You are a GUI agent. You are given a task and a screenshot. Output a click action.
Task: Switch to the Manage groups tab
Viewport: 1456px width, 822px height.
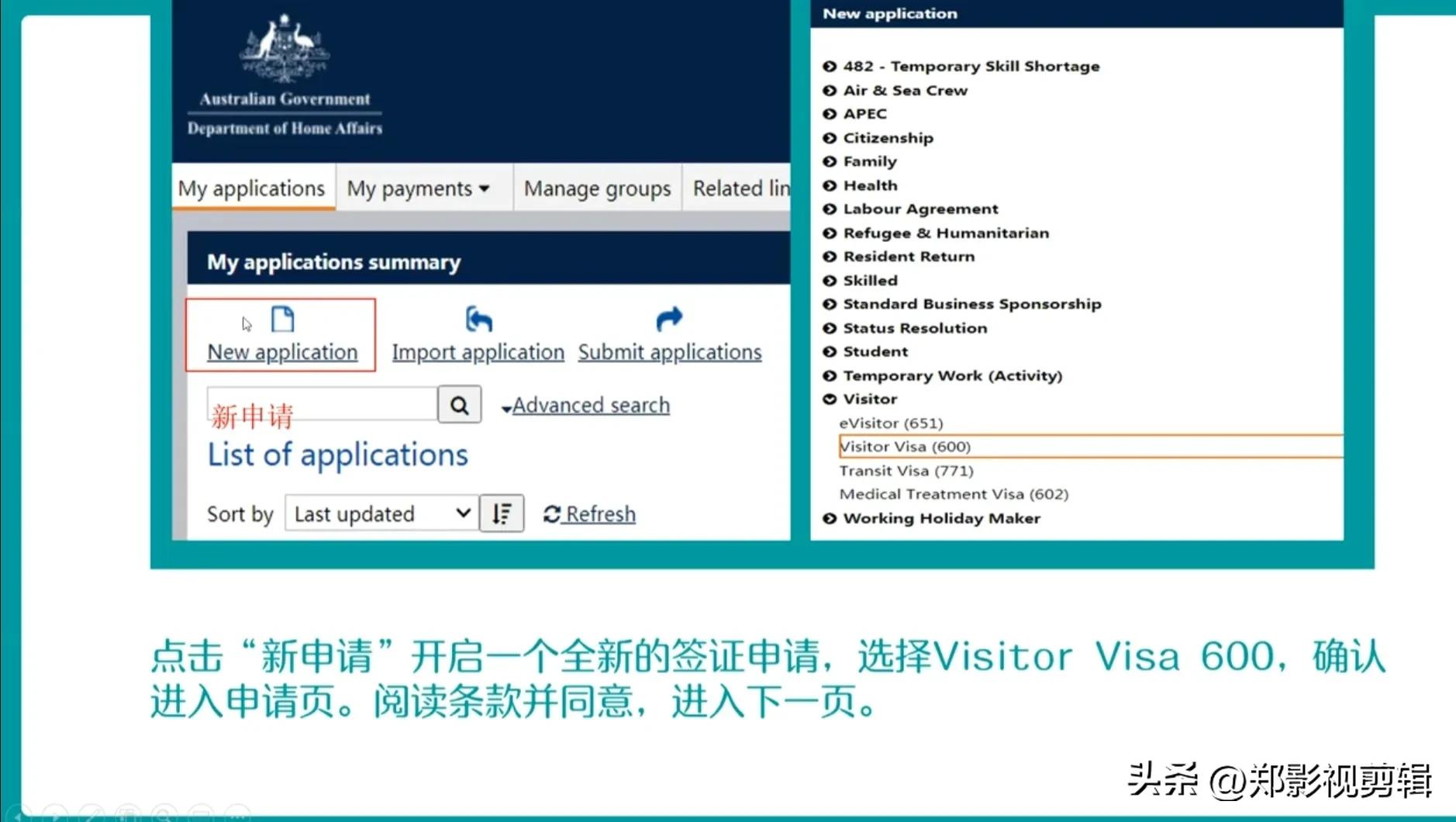[596, 188]
